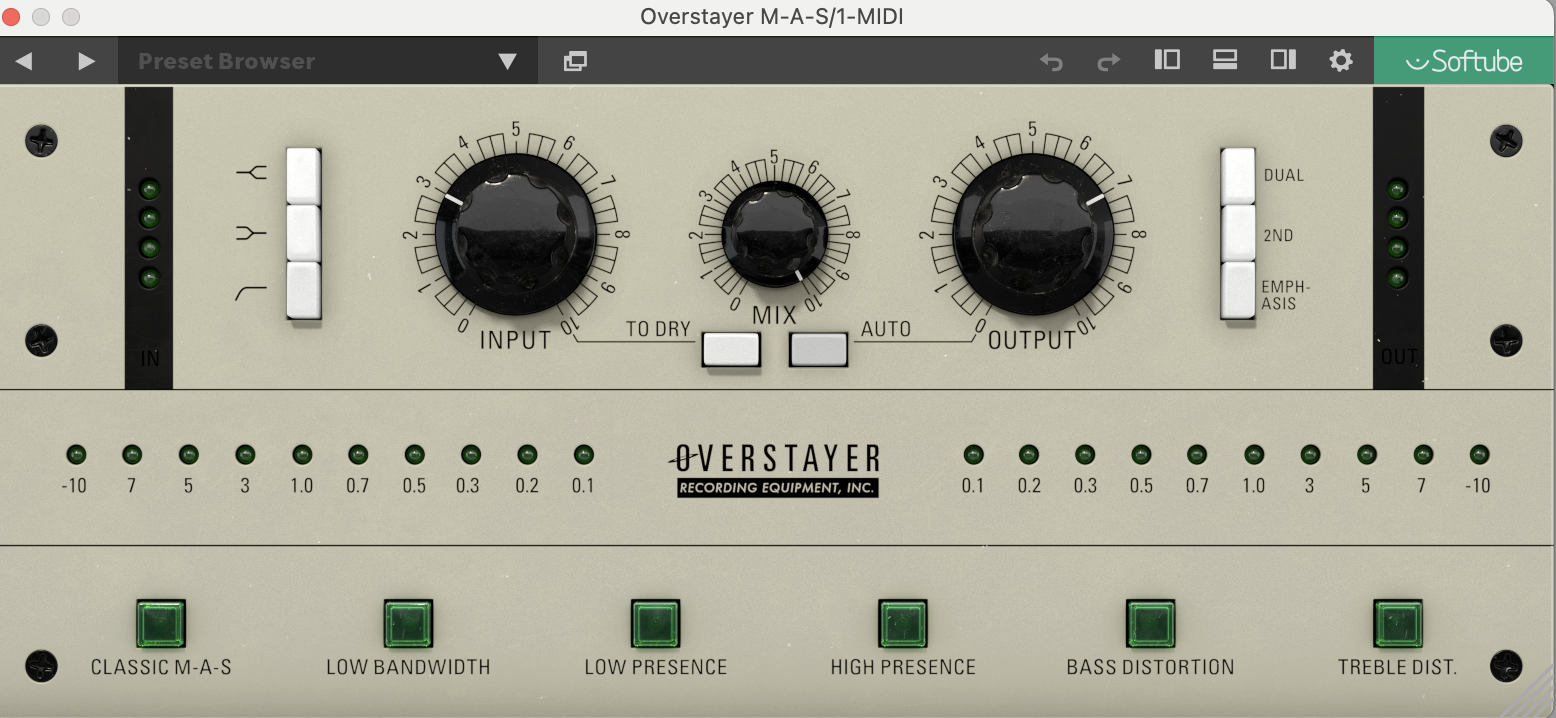Click the Overstayer Recording Equipment logo
Viewport: 1556px width, 718px height.
click(x=774, y=470)
